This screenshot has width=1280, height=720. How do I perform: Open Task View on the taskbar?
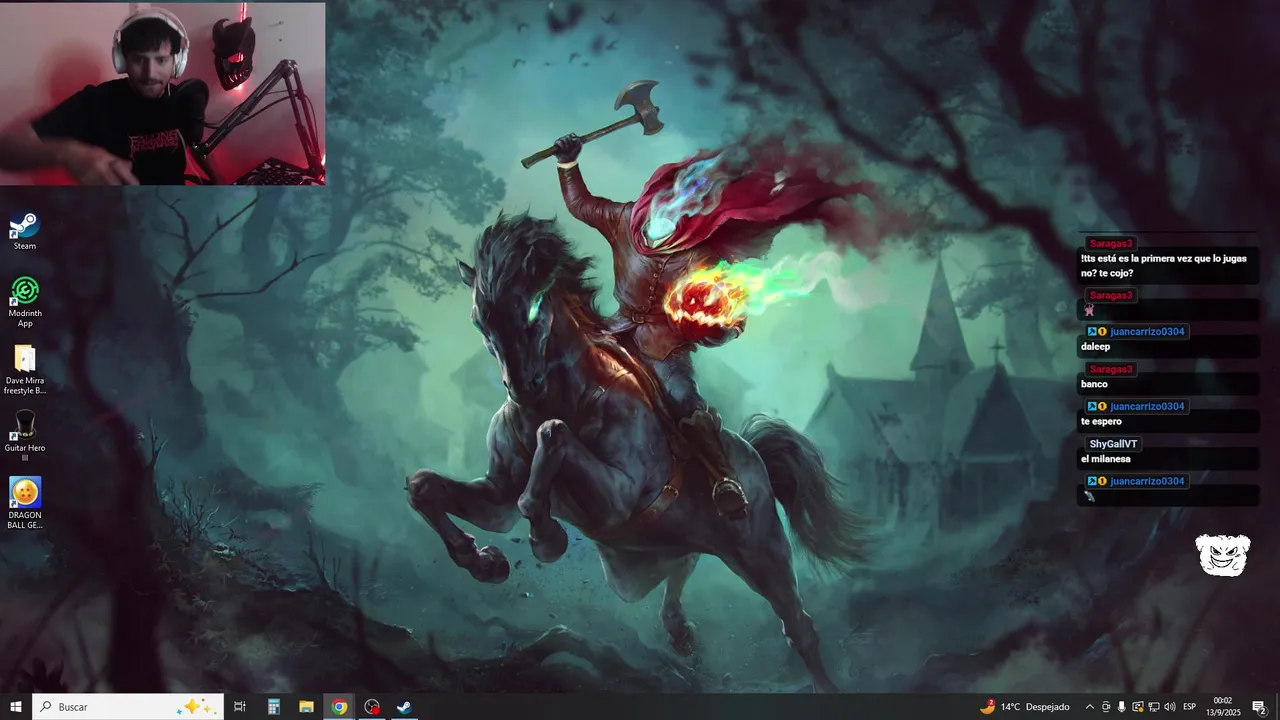tap(240, 707)
